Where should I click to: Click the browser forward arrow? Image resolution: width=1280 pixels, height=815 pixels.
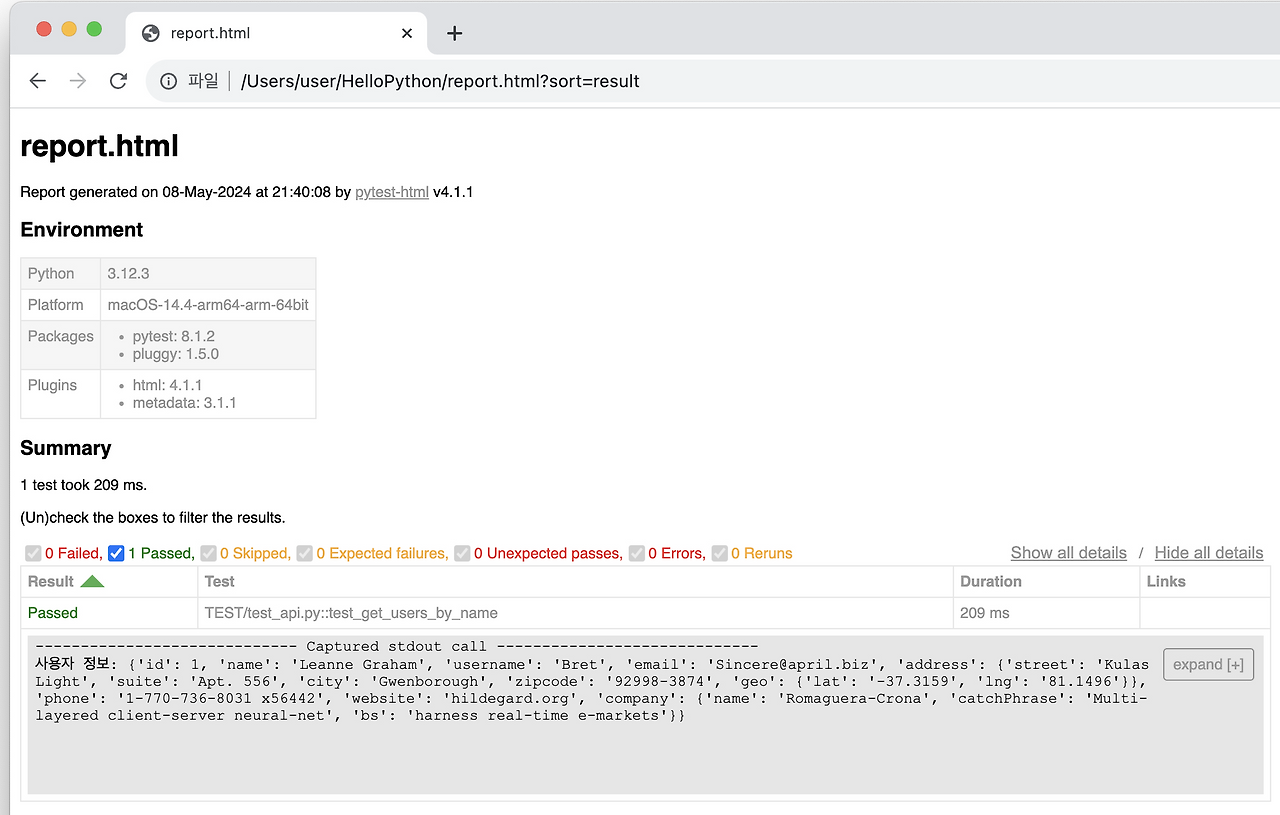point(78,81)
